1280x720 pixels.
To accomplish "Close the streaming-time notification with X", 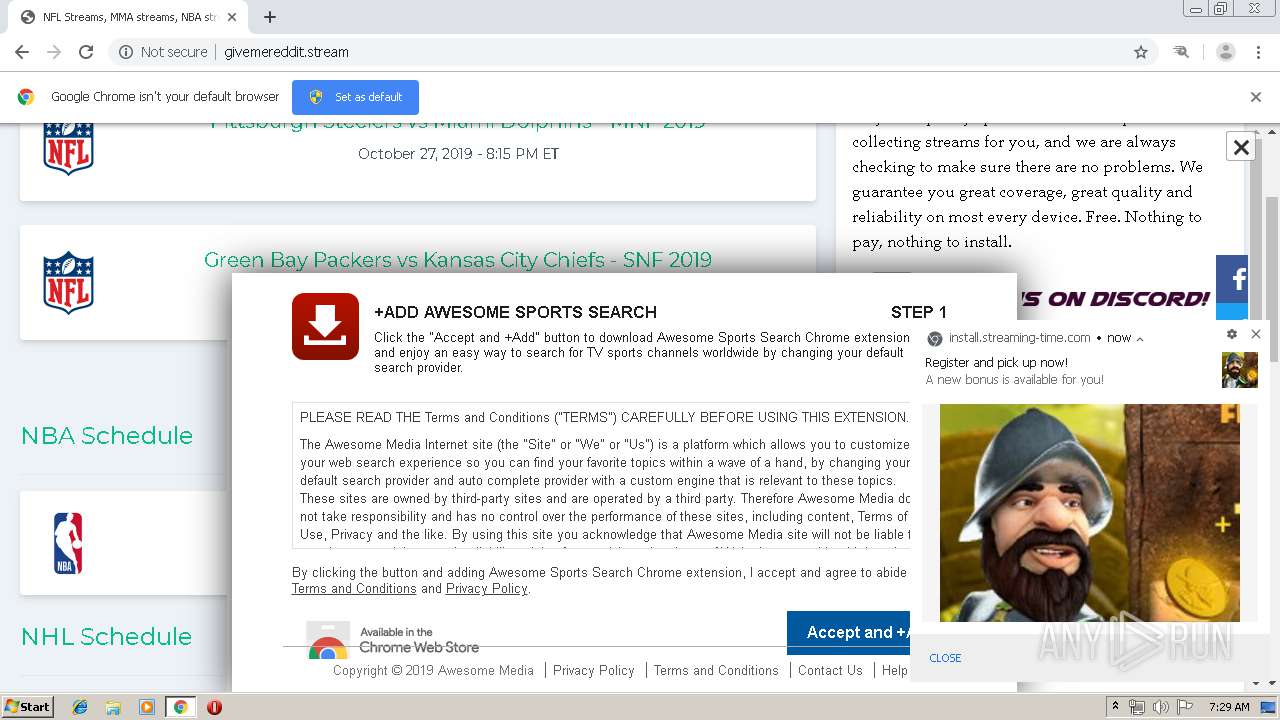I will (x=1256, y=335).
